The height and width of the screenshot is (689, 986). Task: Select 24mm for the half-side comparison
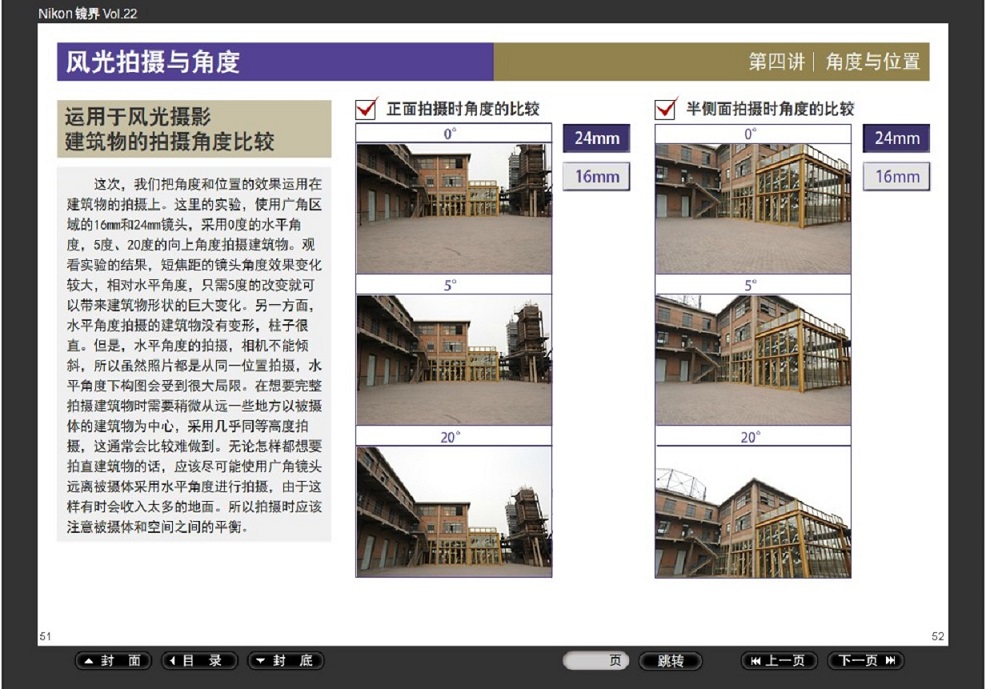click(897, 138)
